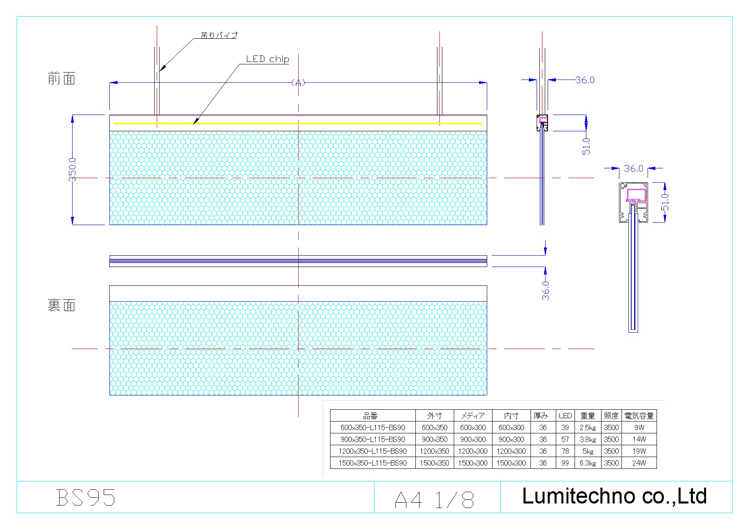Image resolution: width=750 pixels, height=530 pixels.
Task: Select the 350.0 height dimension text
Action: (73, 169)
